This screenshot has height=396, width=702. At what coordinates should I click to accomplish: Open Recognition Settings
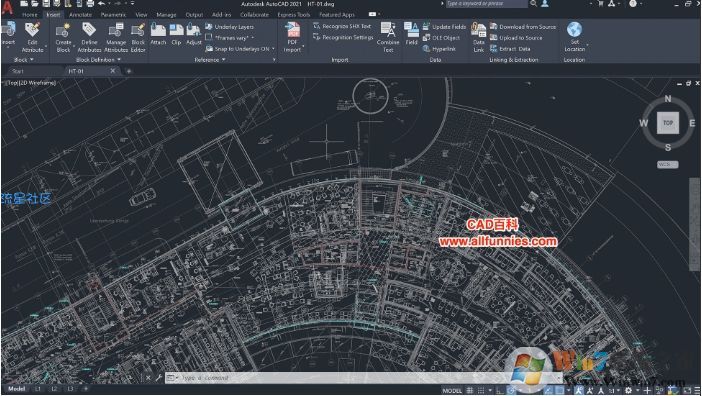(343, 38)
